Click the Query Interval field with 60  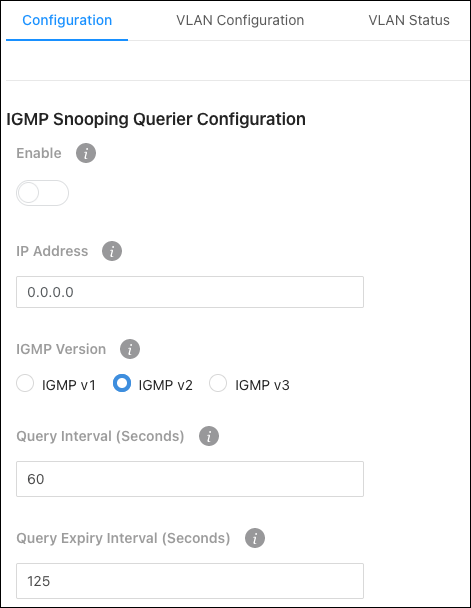click(190, 479)
